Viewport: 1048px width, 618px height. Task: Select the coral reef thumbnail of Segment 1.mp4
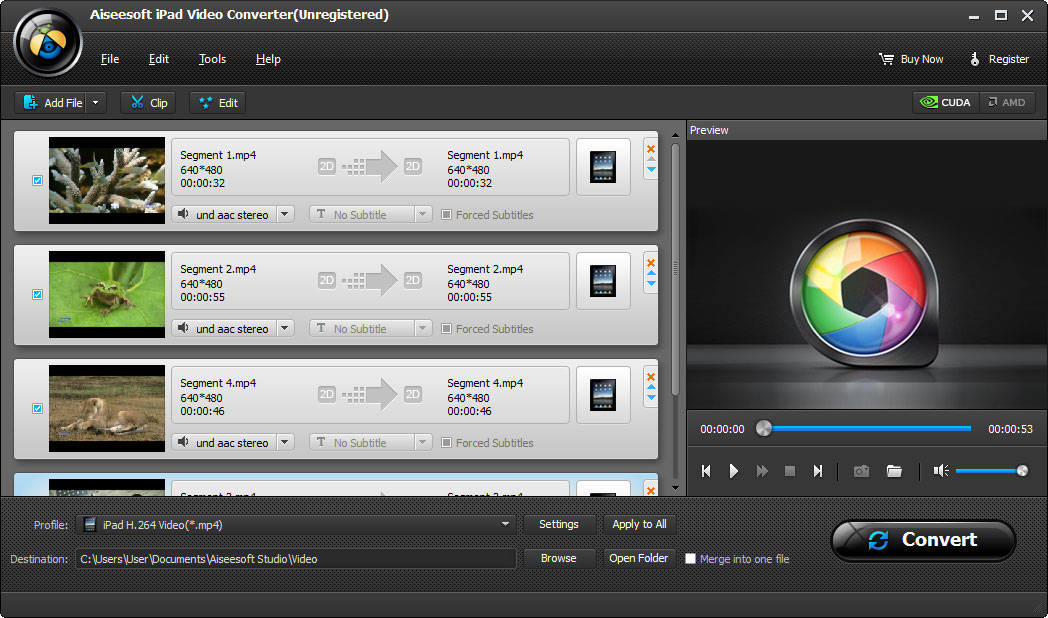(x=107, y=180)
